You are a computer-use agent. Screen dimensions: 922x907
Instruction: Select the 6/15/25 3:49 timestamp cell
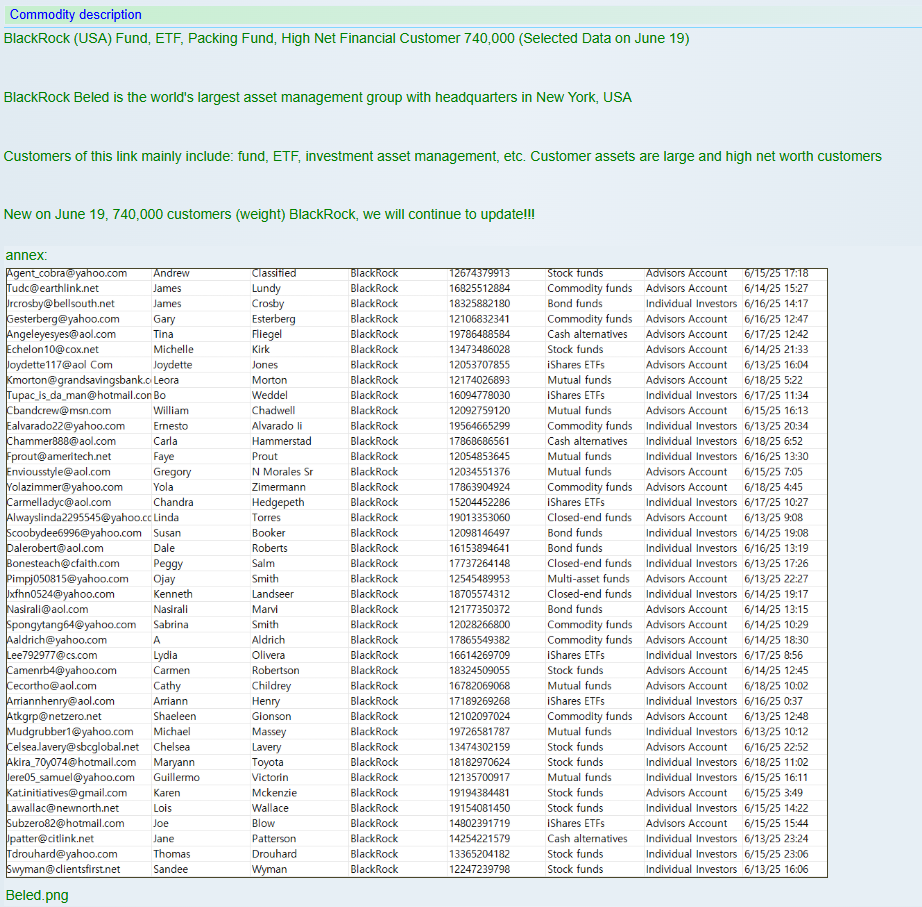pyautogui.click(x=773, y=793)
